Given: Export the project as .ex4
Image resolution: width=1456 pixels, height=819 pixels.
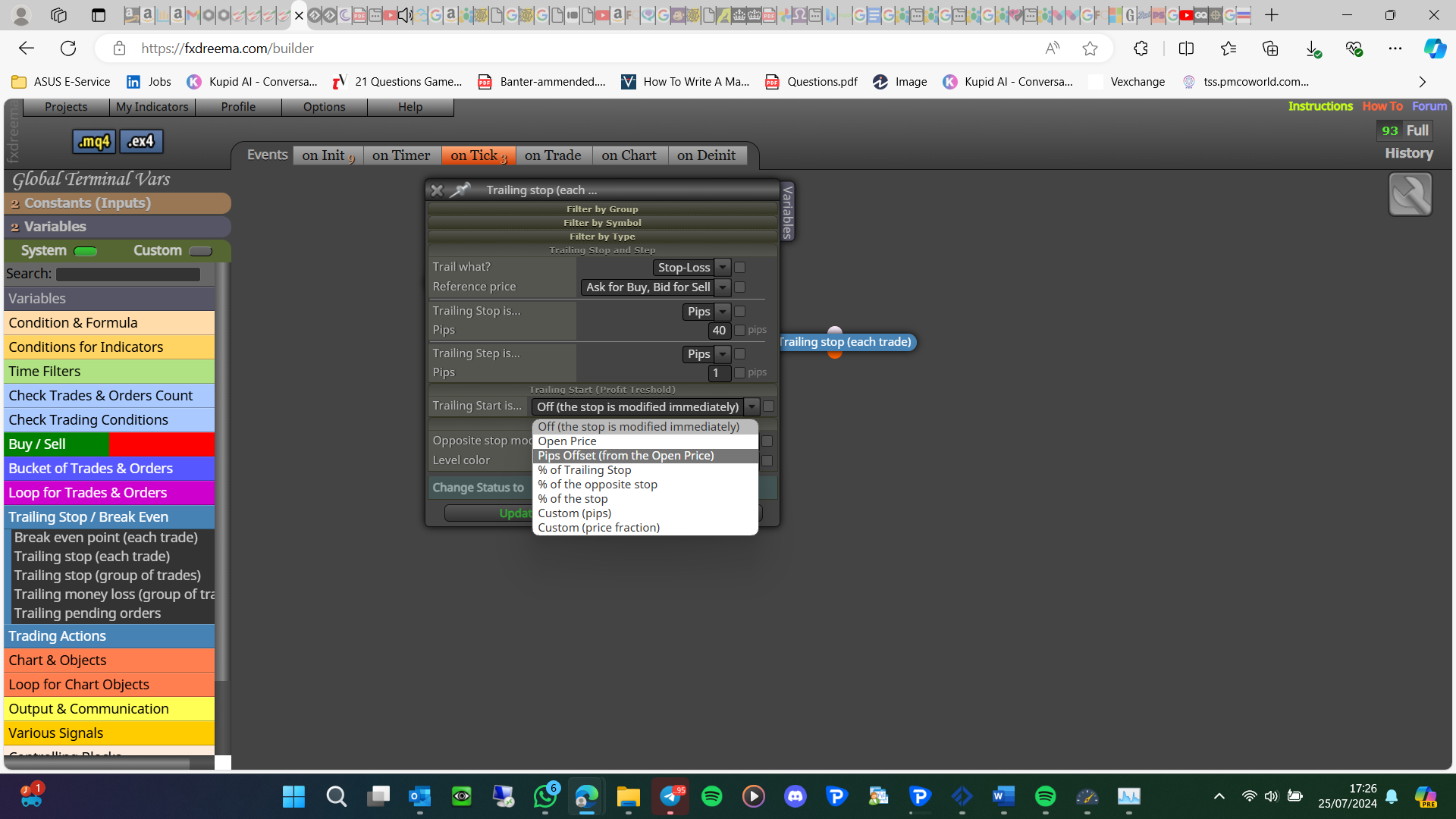Looking at the screenshot, I should pyautogui.click(x=141, y=141).
